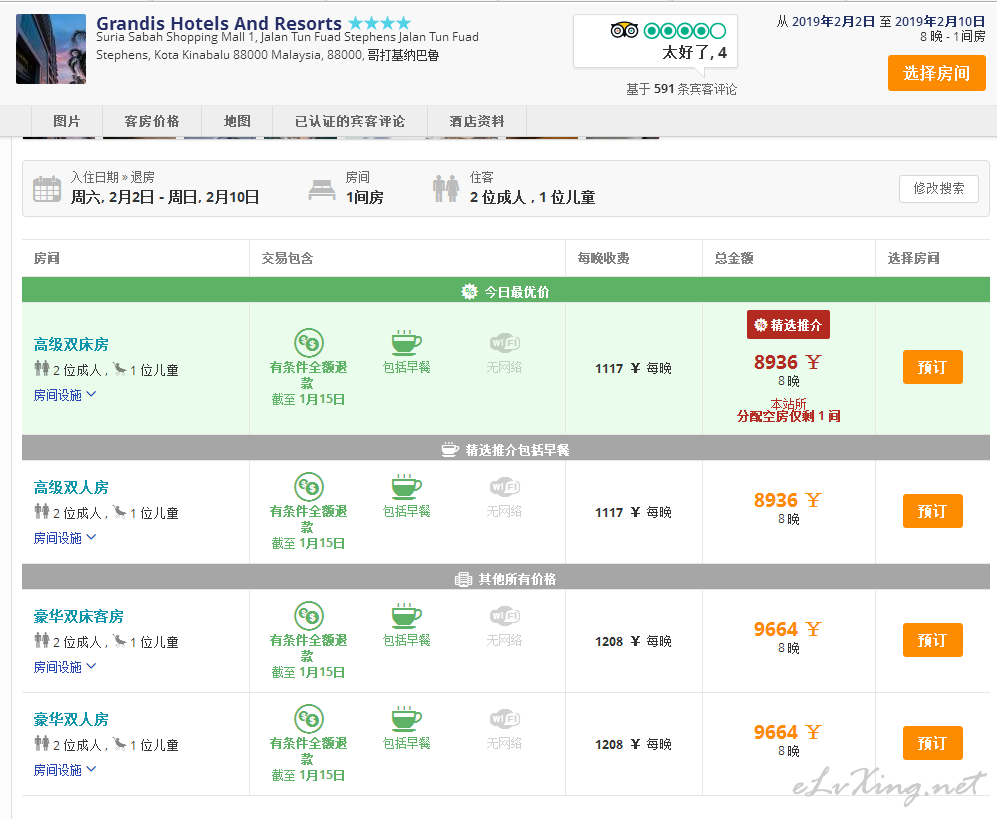Expand 房间设施 under 豪华双床客房
The image size is (997, 819).
pyautogui.click(x=65, y=667)
